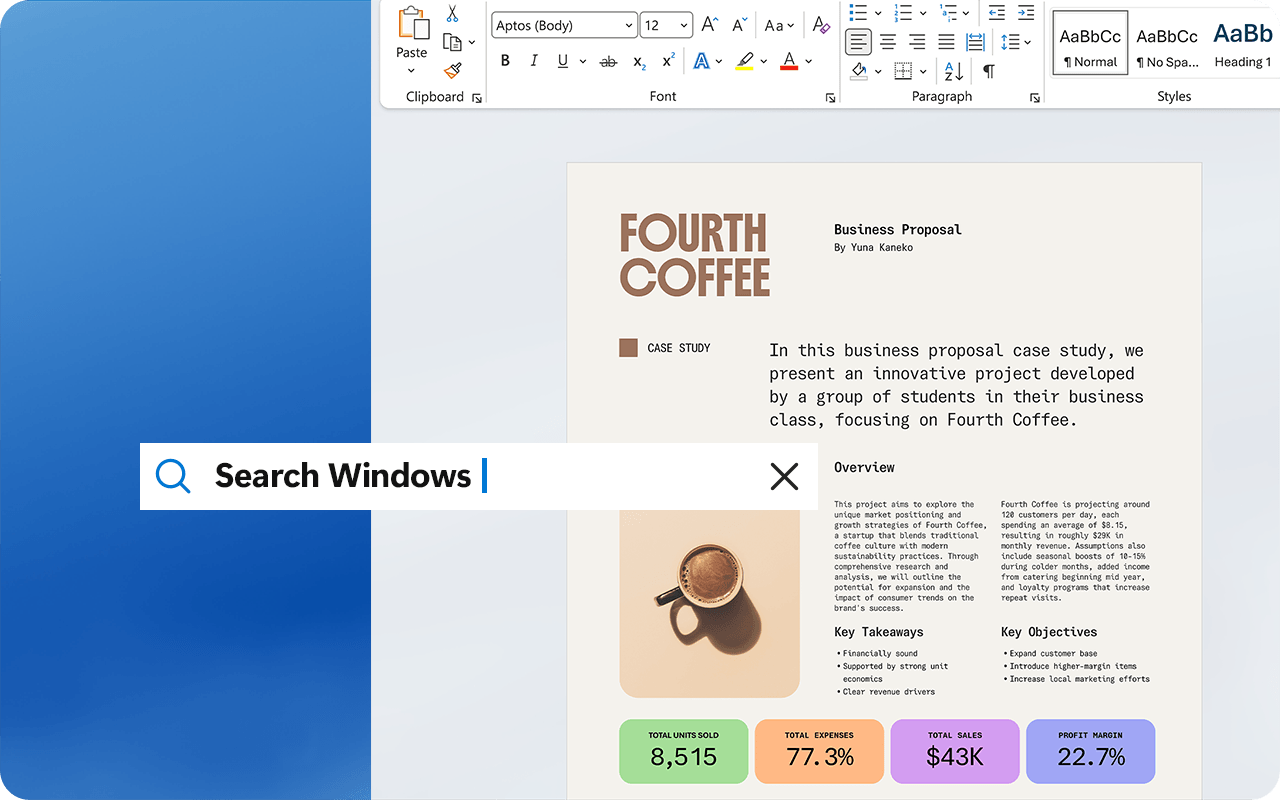This screenshot has width=1280, height=800.
Task: Apply yellow text highlight color
Action: [744, 61]
